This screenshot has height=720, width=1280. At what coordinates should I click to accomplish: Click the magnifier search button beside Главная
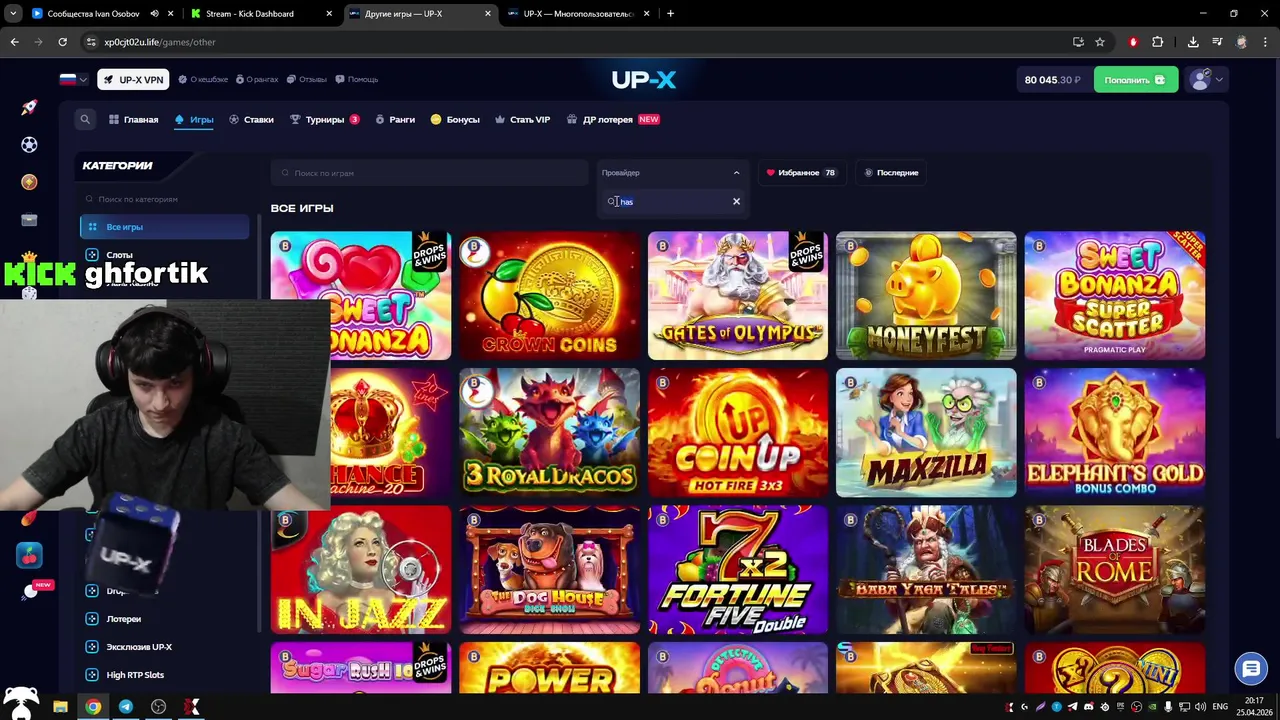tap(85, 119)
